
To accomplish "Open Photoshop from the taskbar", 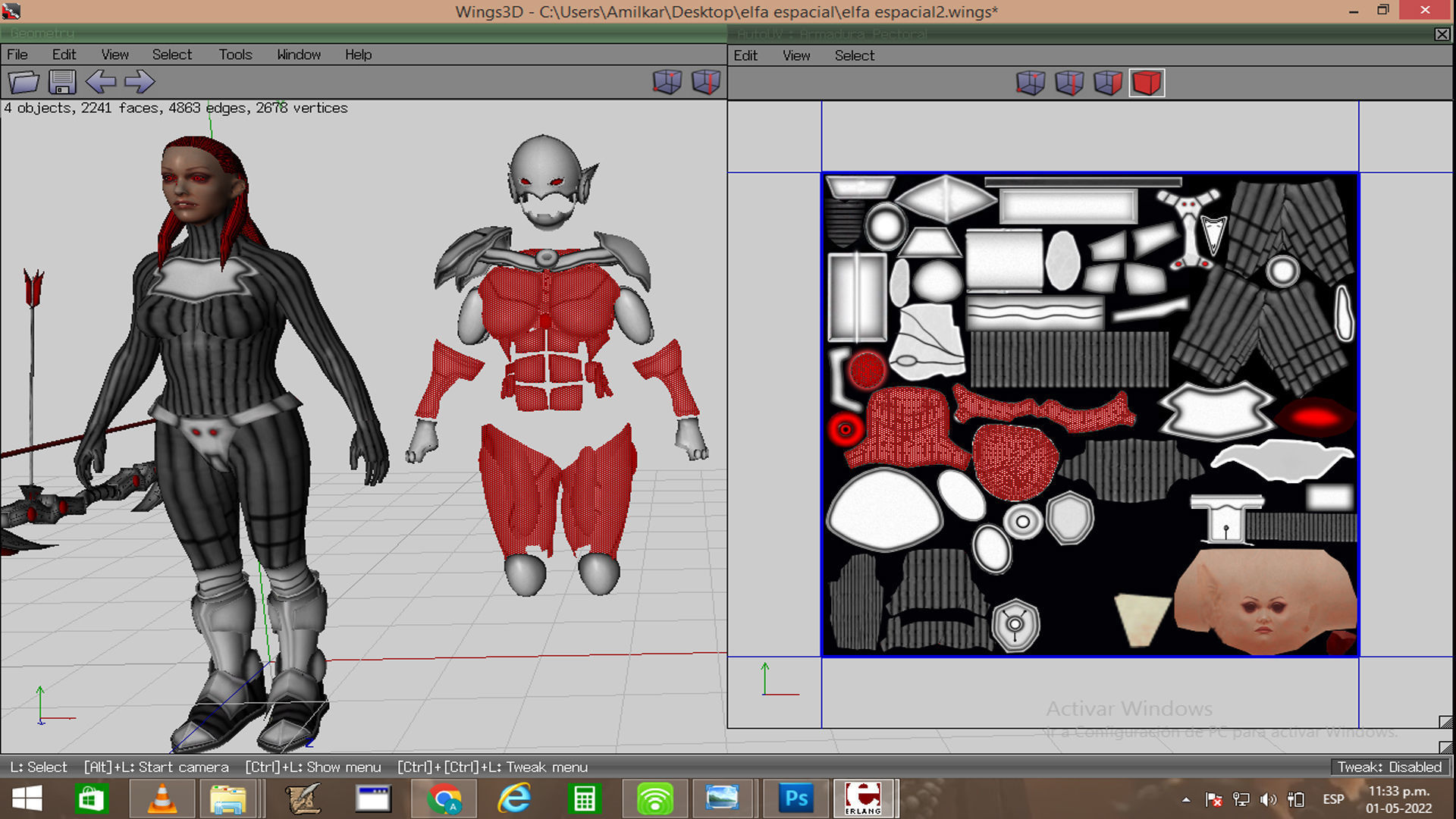I will point(796,799).
